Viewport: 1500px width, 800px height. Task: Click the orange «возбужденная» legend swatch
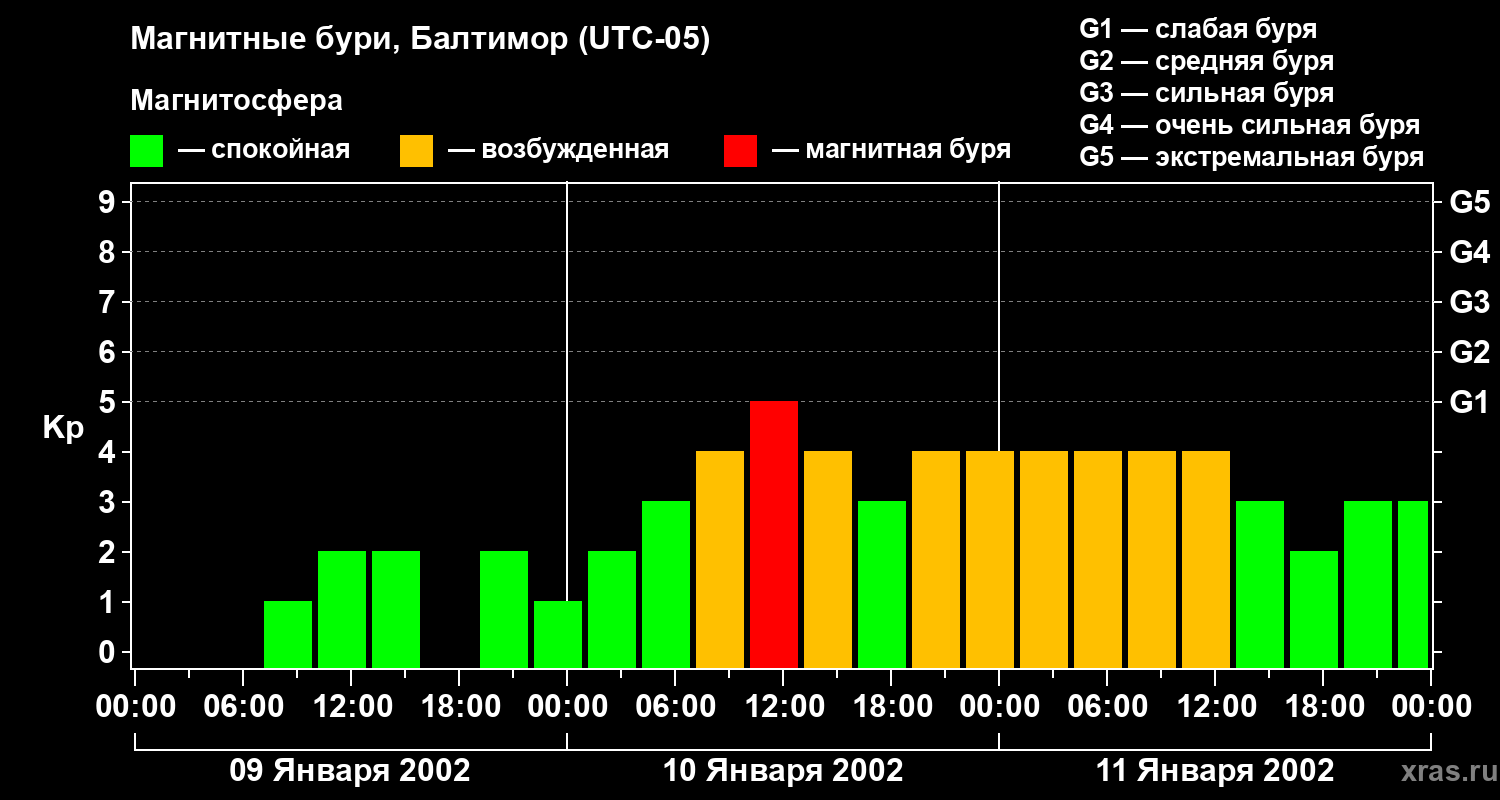pyautogui.click(x=416, y=151)
